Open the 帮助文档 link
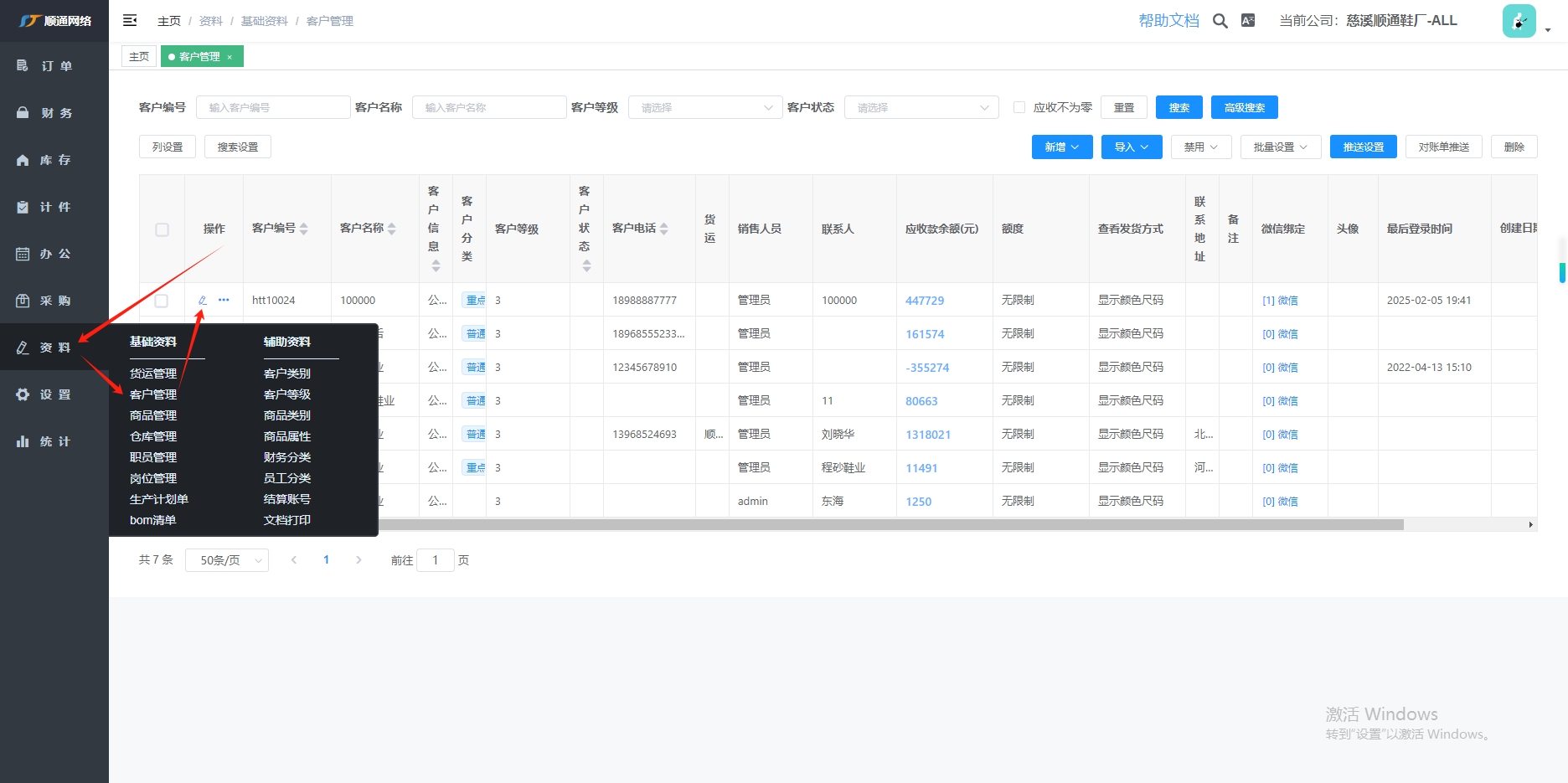This screenshot has width=1568, height=783. (x=1169, y=21)
